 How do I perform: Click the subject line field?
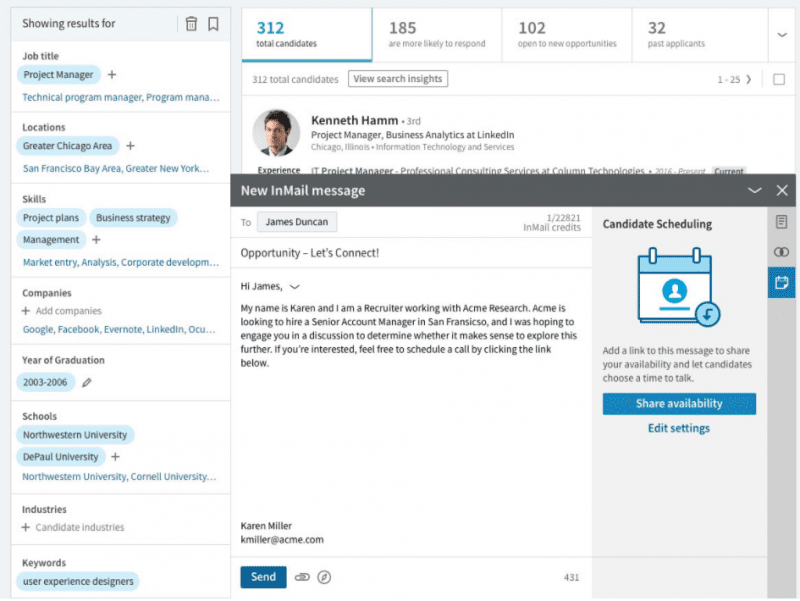[x=410, y=253]
